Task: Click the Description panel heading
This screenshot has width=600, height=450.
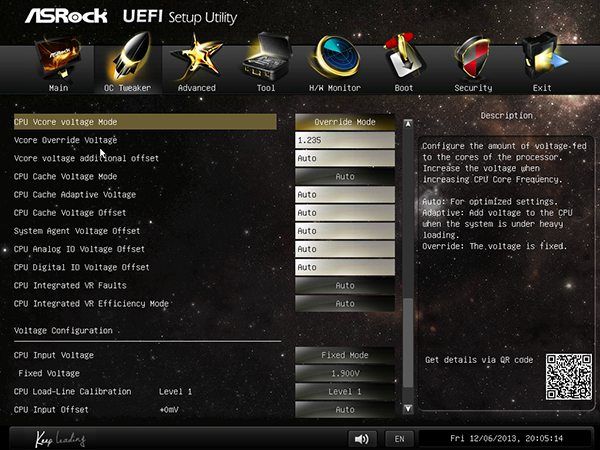Action: [x=507, y=116]
